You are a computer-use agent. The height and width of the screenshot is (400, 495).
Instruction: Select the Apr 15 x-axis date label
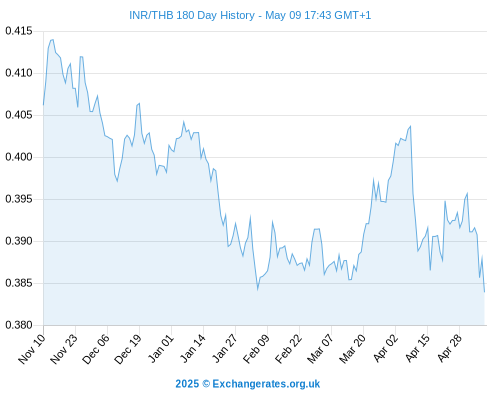click(x=417, y=349)
